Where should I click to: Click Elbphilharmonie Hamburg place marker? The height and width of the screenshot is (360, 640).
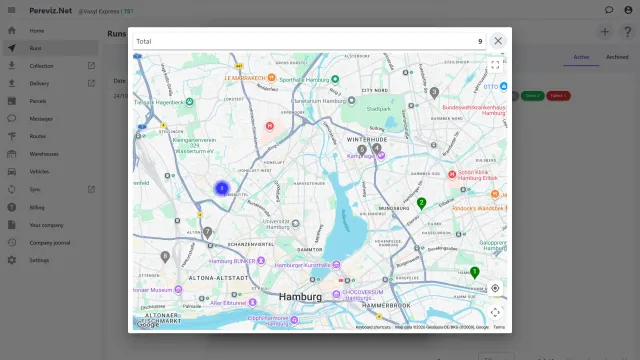pyautogui.click(x=294, y=320)
